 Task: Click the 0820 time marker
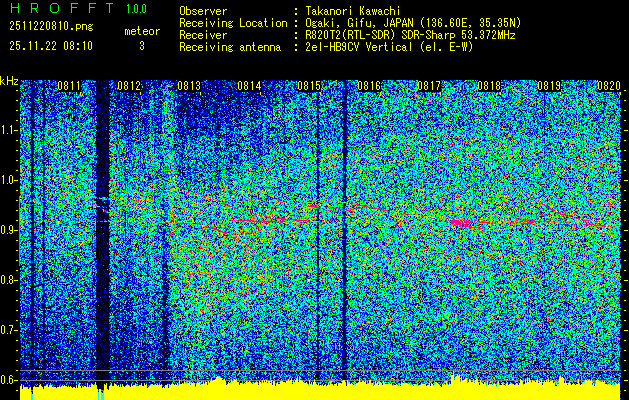[609, 86]
